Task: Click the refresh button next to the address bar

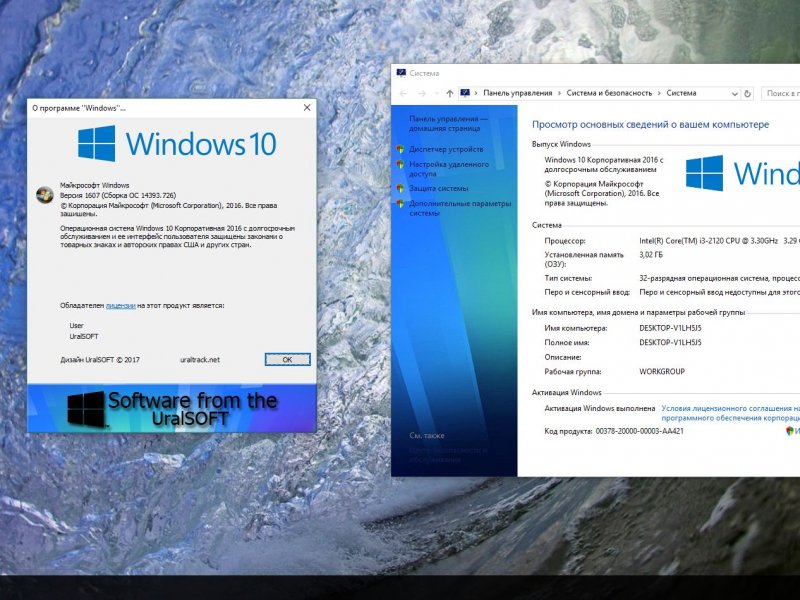Action: pos(747,93)
